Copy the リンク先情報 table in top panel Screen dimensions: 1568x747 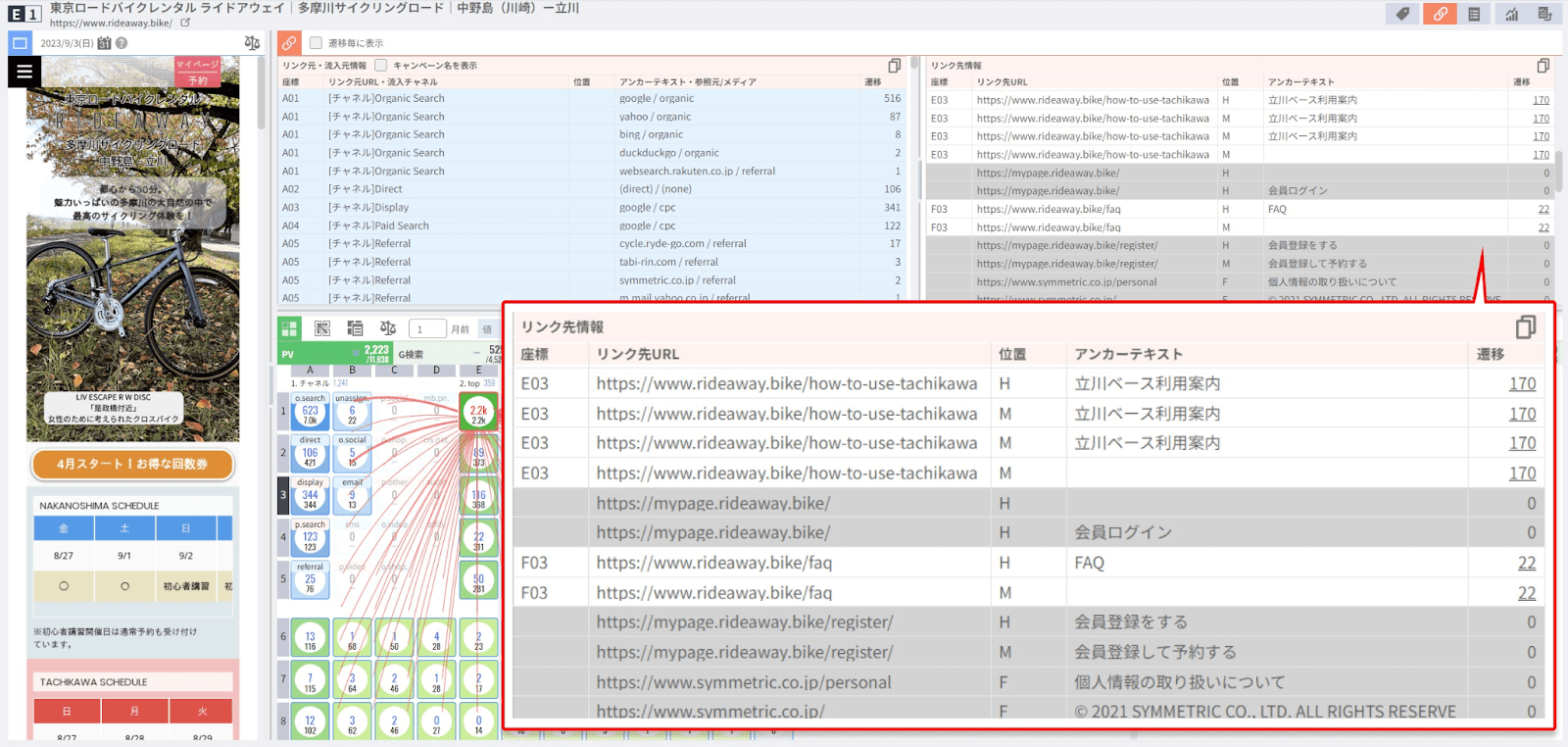(1543, 66)
